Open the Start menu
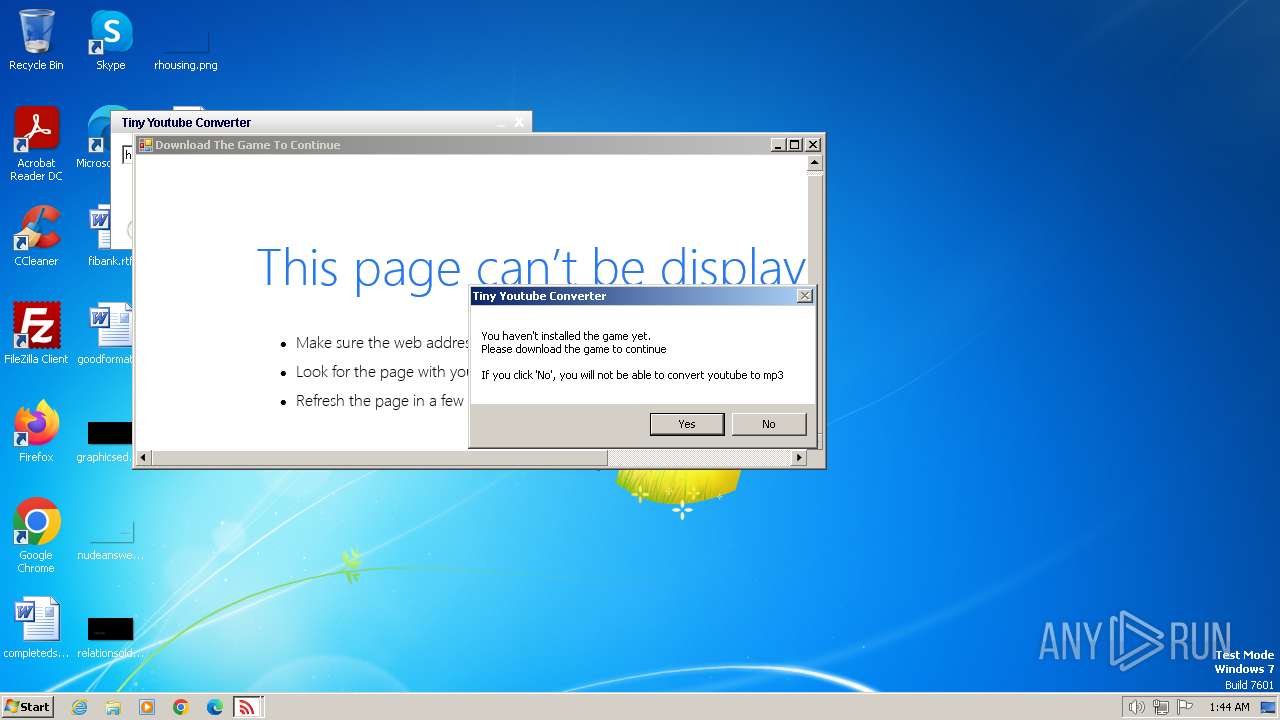This screenshot has height=720, width=1280. pos(28,707)
